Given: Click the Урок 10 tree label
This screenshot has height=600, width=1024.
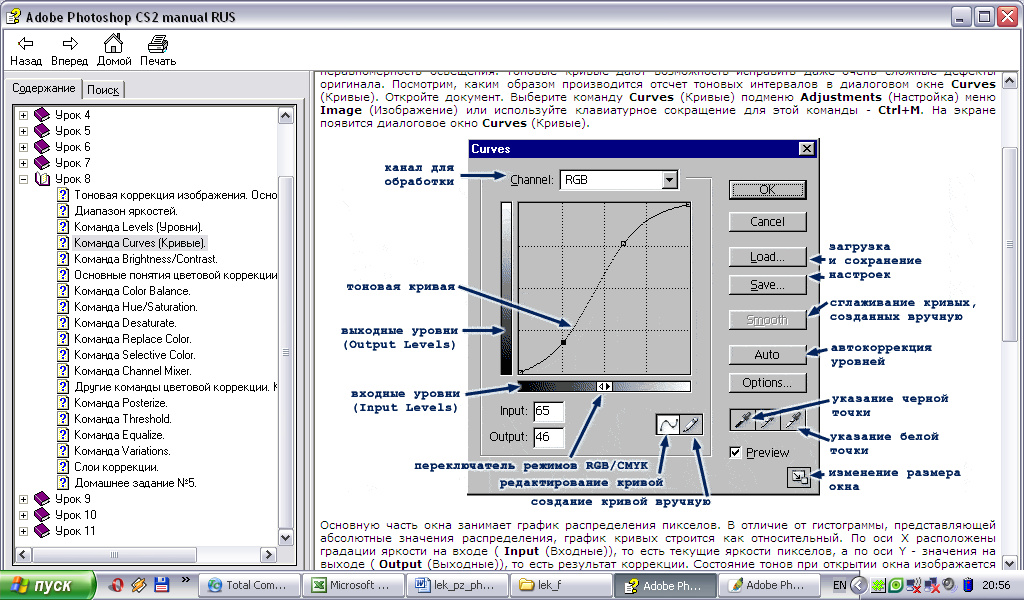Looking at the screenshot, I should pos(76,515).
